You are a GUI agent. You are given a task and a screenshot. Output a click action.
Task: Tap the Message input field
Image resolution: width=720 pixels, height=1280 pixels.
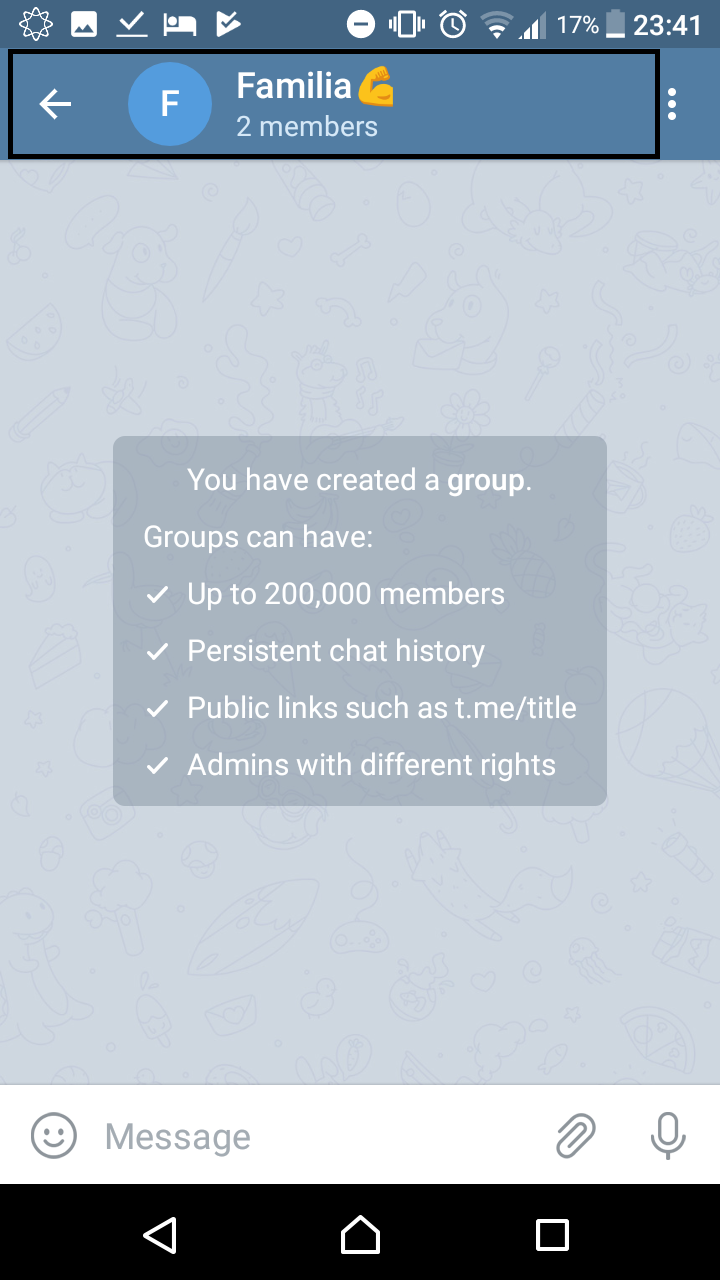[250, 1136]
